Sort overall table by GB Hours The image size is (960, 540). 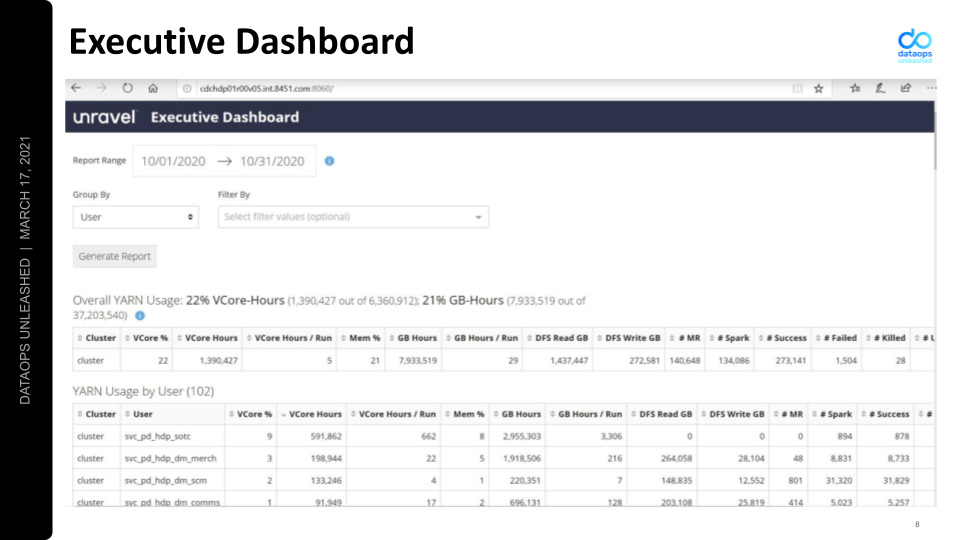[x=413, y=338]
